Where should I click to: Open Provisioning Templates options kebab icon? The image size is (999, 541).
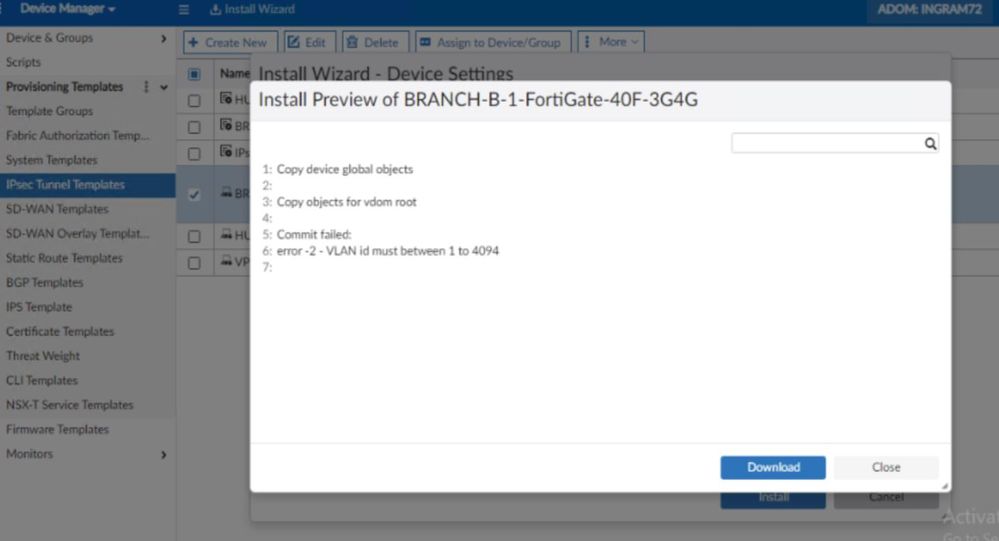pos(146,87)
